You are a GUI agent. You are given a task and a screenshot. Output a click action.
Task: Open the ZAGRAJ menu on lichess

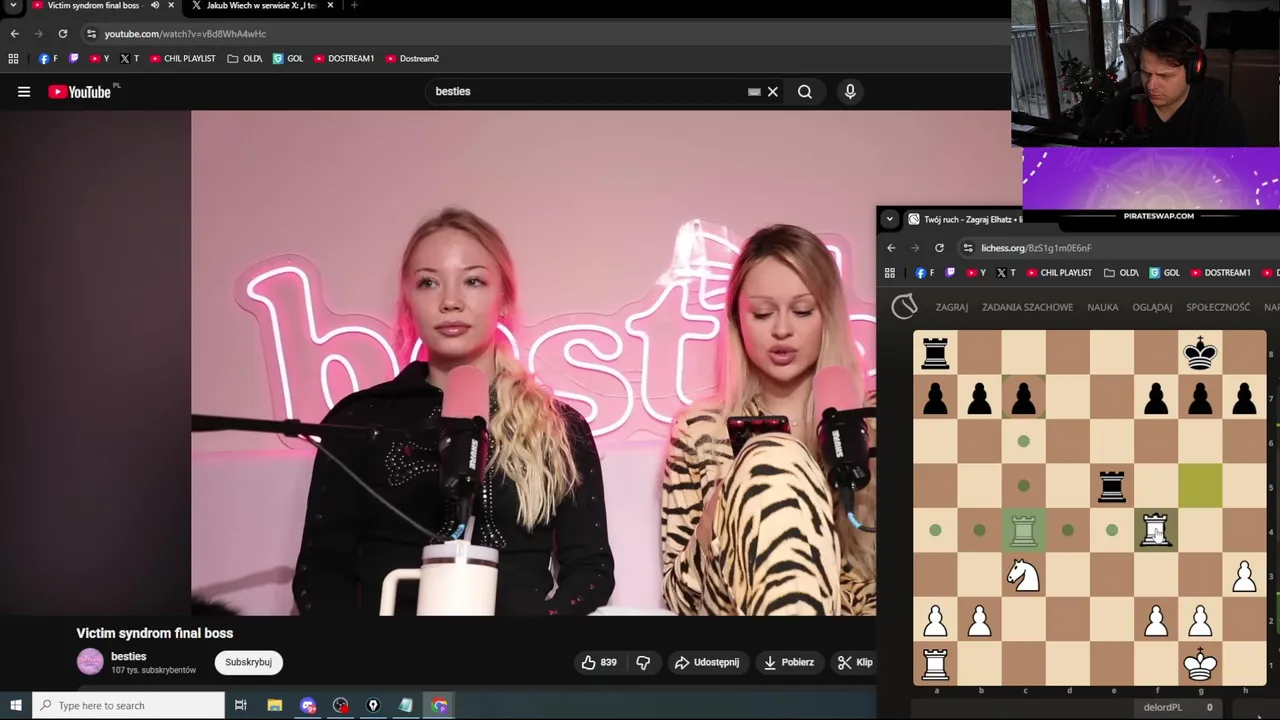[x=951, y=307]
